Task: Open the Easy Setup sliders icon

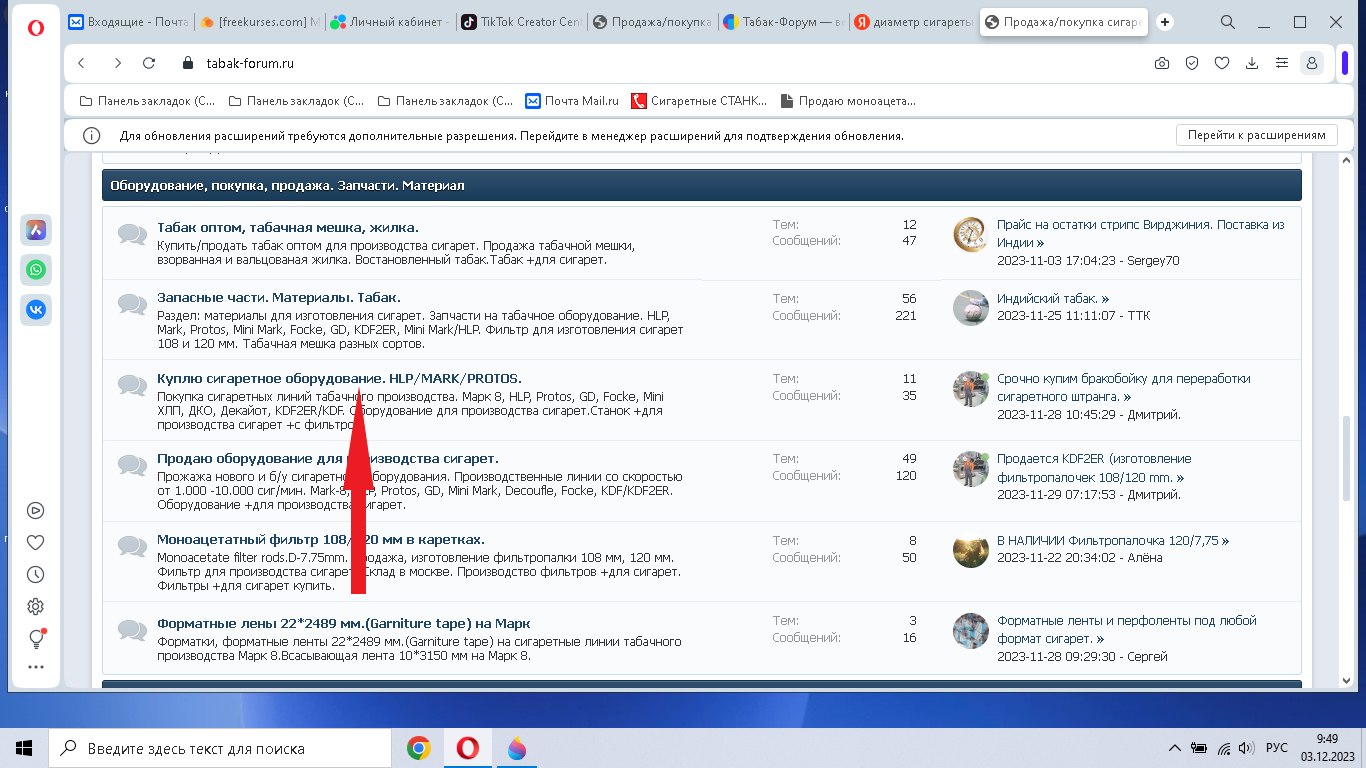Action: point(1281,63)
